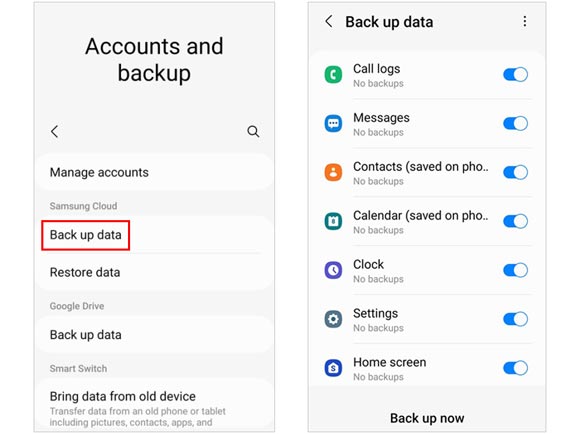The height and width of the screenshot is (434, 580).
Task: Open the three-dot more options menu
Action: [x=525, y=21]
